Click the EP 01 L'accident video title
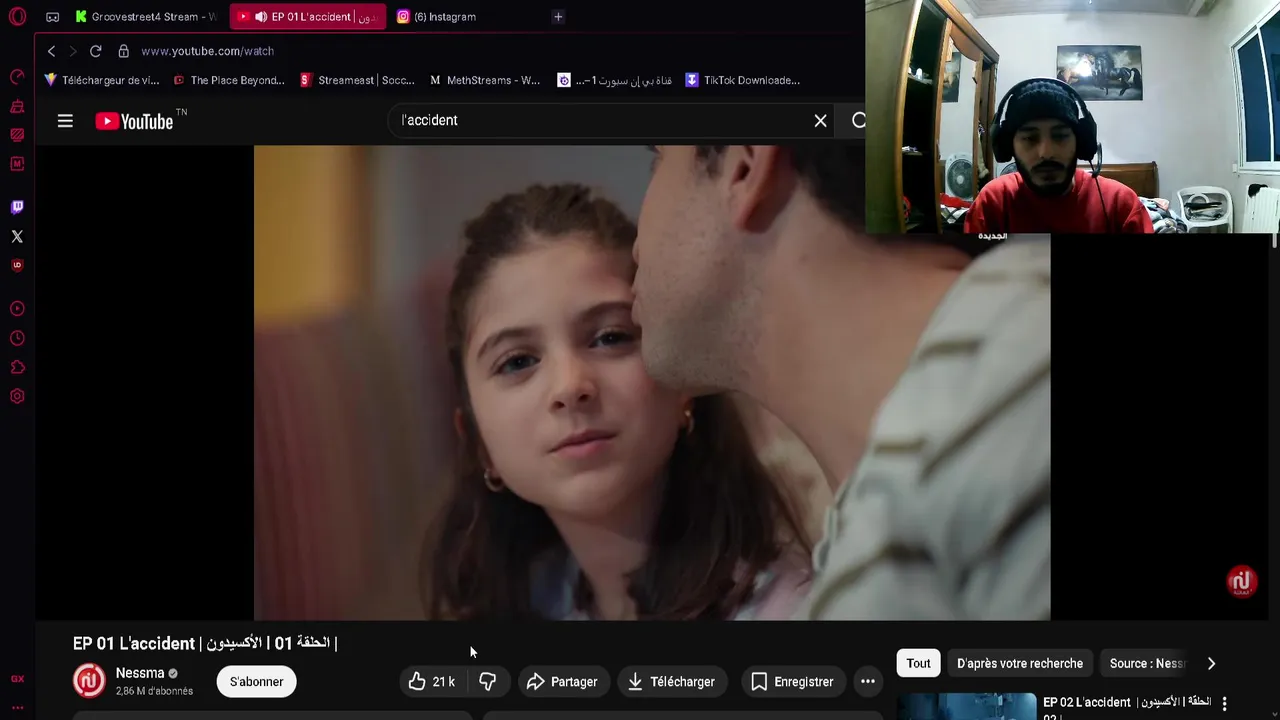The width and height of the screenshot is (1280, 720). coord(205,643)
